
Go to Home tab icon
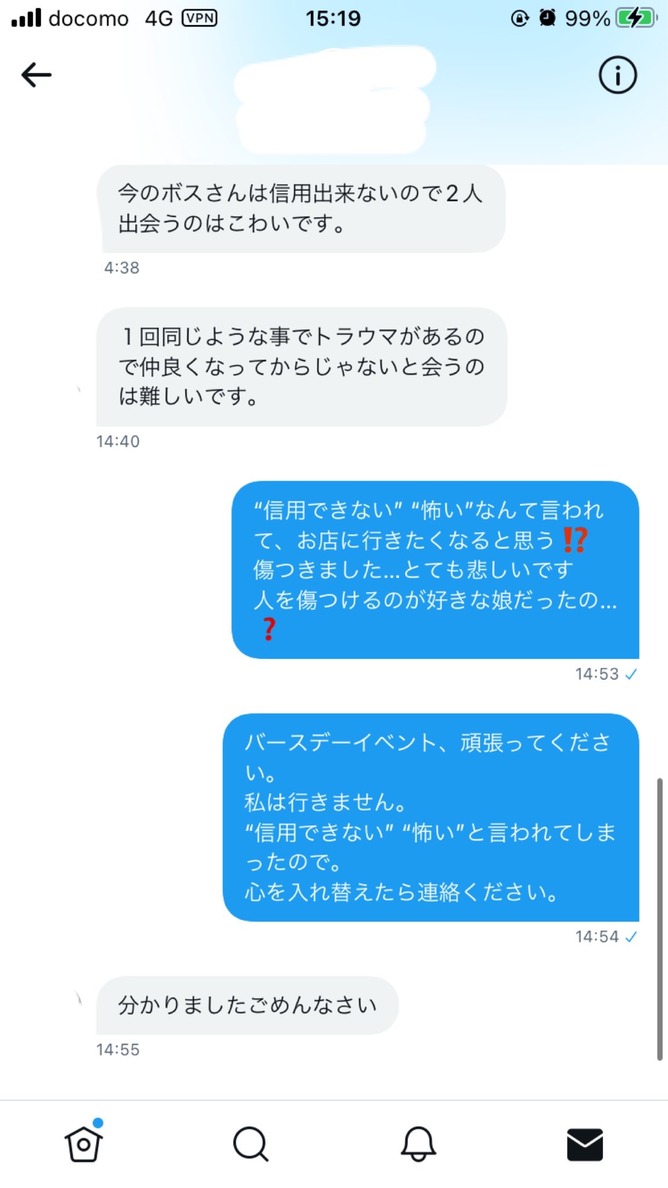click(x=84, y=1143)
